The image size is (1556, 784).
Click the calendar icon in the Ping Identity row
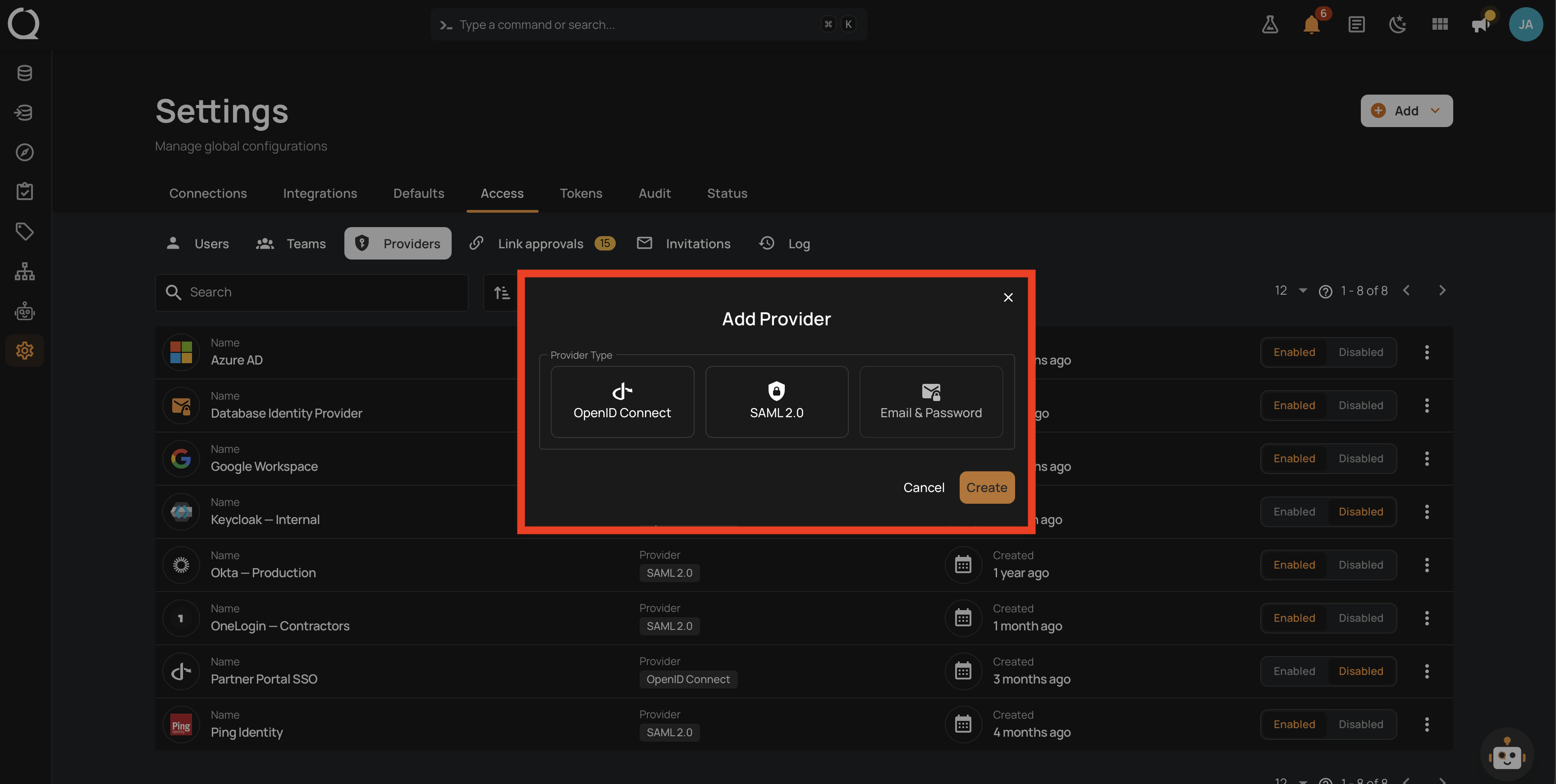pos(963,724)
